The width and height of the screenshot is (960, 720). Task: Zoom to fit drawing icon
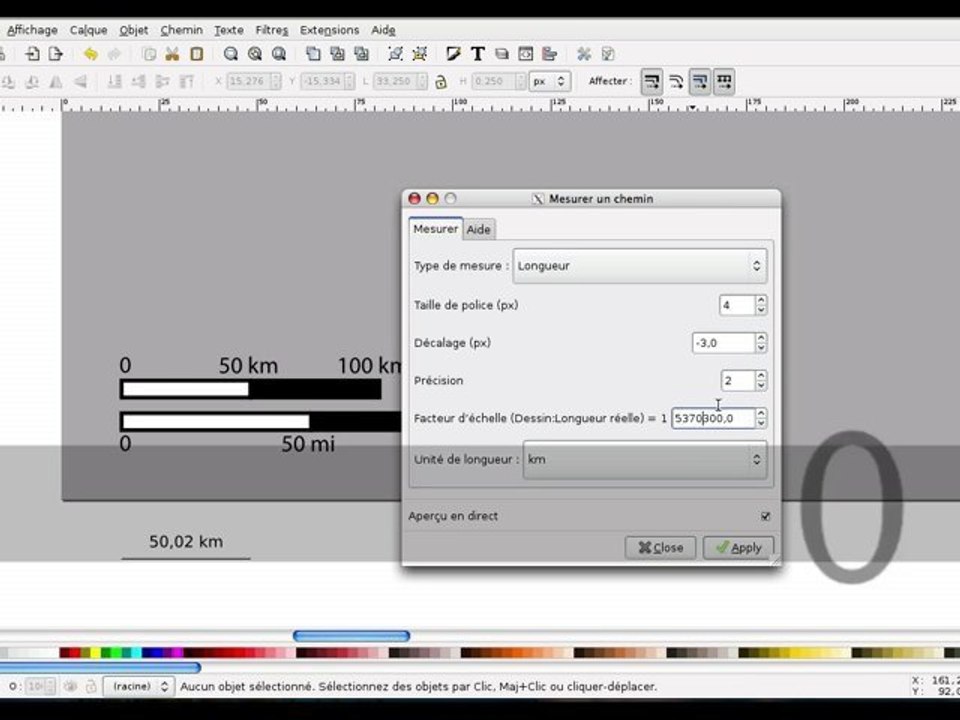pos(255,54)
